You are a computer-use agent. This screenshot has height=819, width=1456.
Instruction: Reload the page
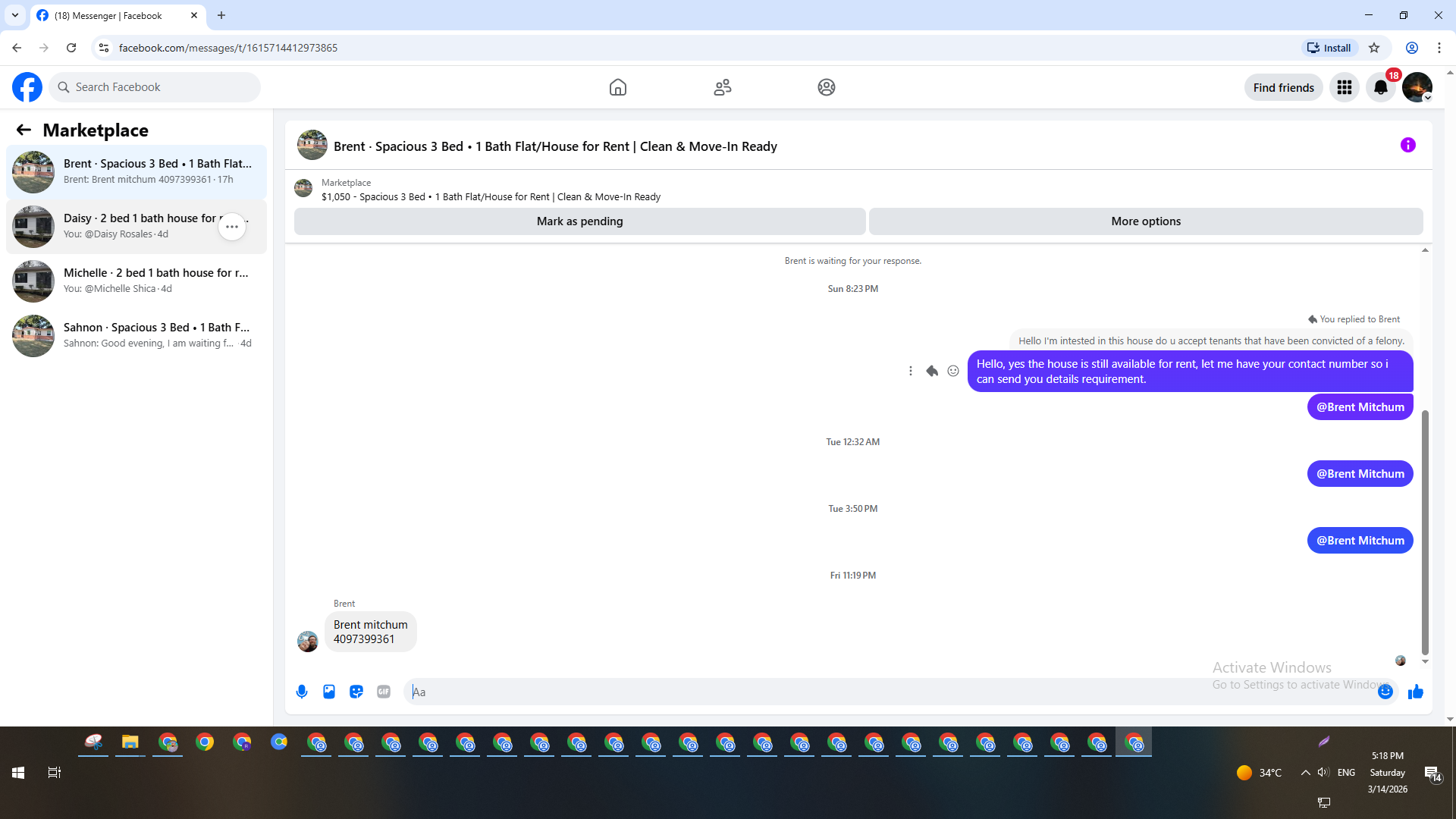pos(71,48)
